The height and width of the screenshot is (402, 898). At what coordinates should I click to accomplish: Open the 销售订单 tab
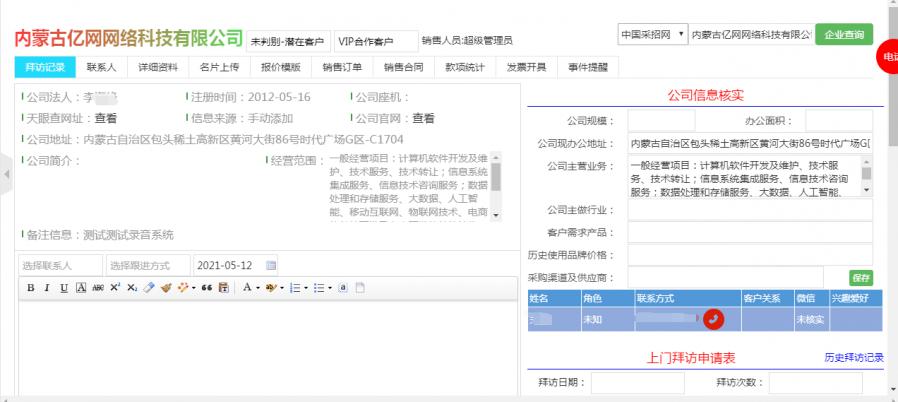coord(341,67)
